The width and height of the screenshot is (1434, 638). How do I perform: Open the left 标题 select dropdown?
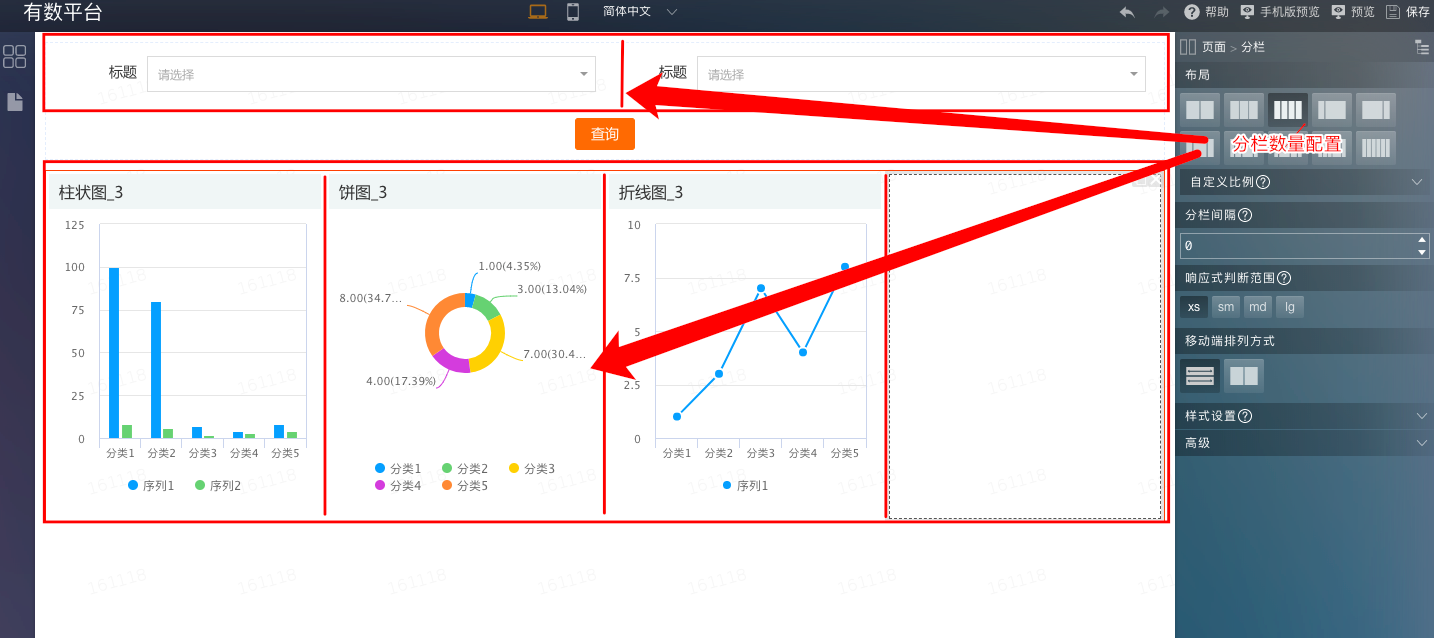[371, 74]
